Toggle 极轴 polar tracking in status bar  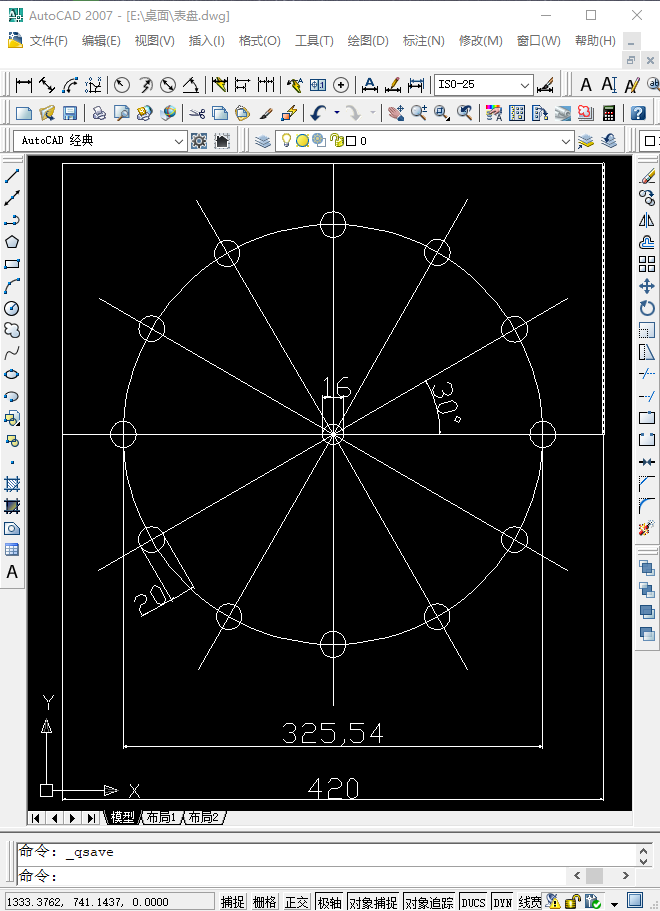click(329, 902)
